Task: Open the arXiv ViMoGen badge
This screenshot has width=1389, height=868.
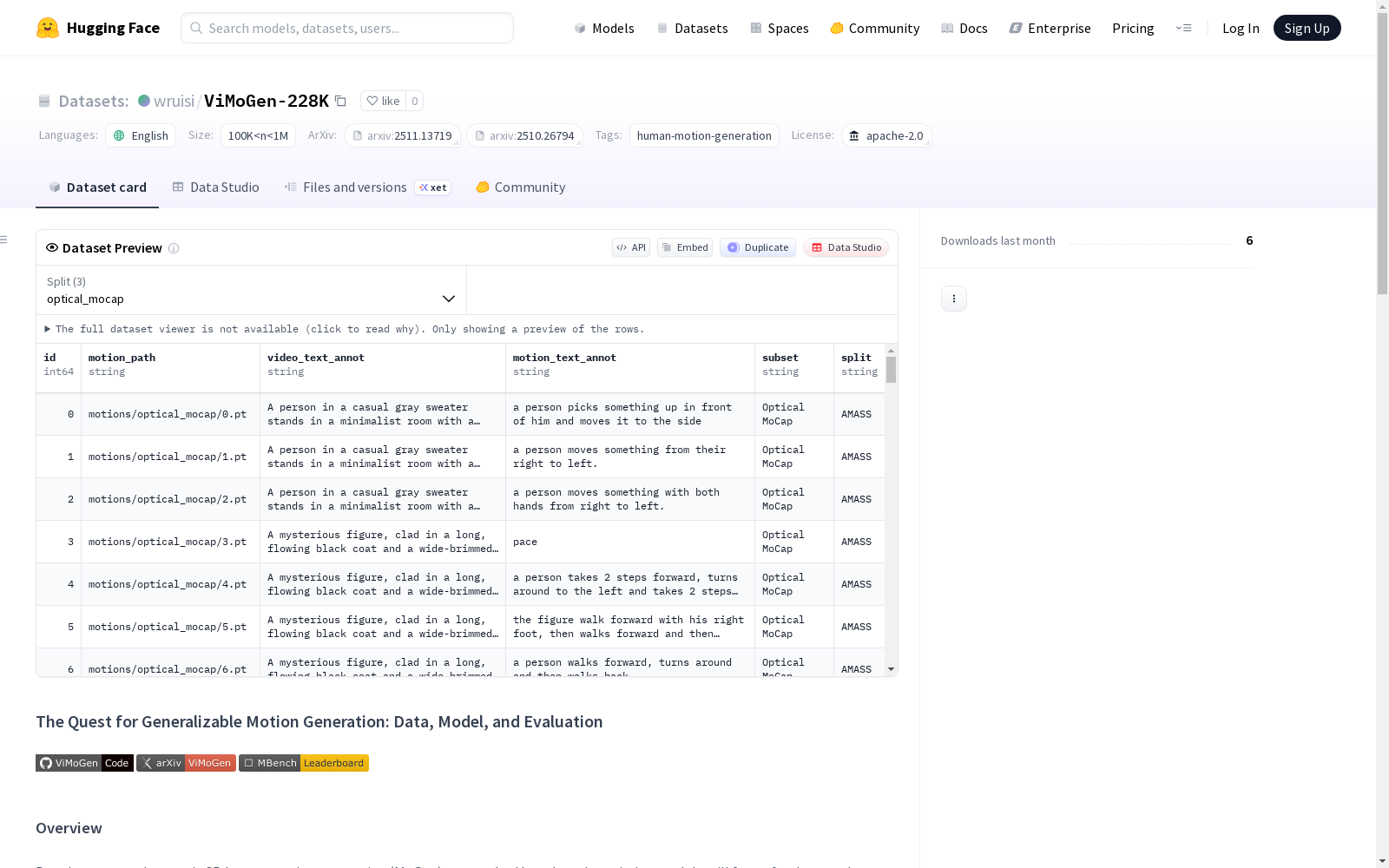Action: coord(186,763)
